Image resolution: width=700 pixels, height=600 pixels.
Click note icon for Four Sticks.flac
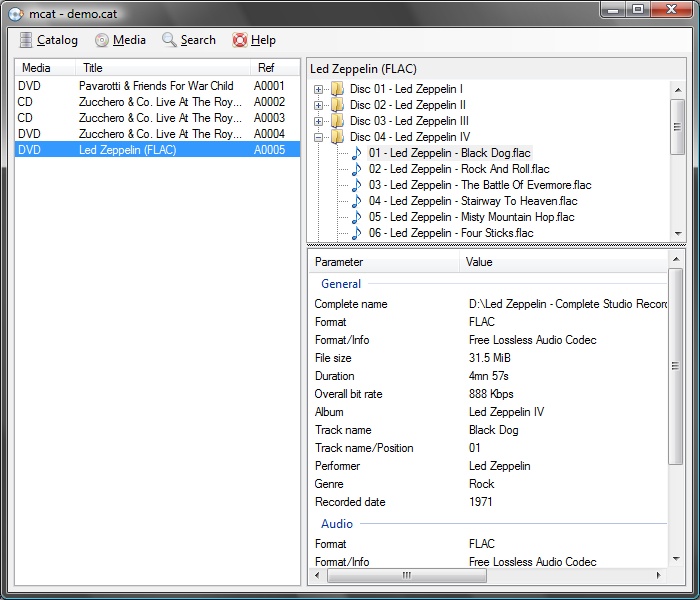point(357,233)
